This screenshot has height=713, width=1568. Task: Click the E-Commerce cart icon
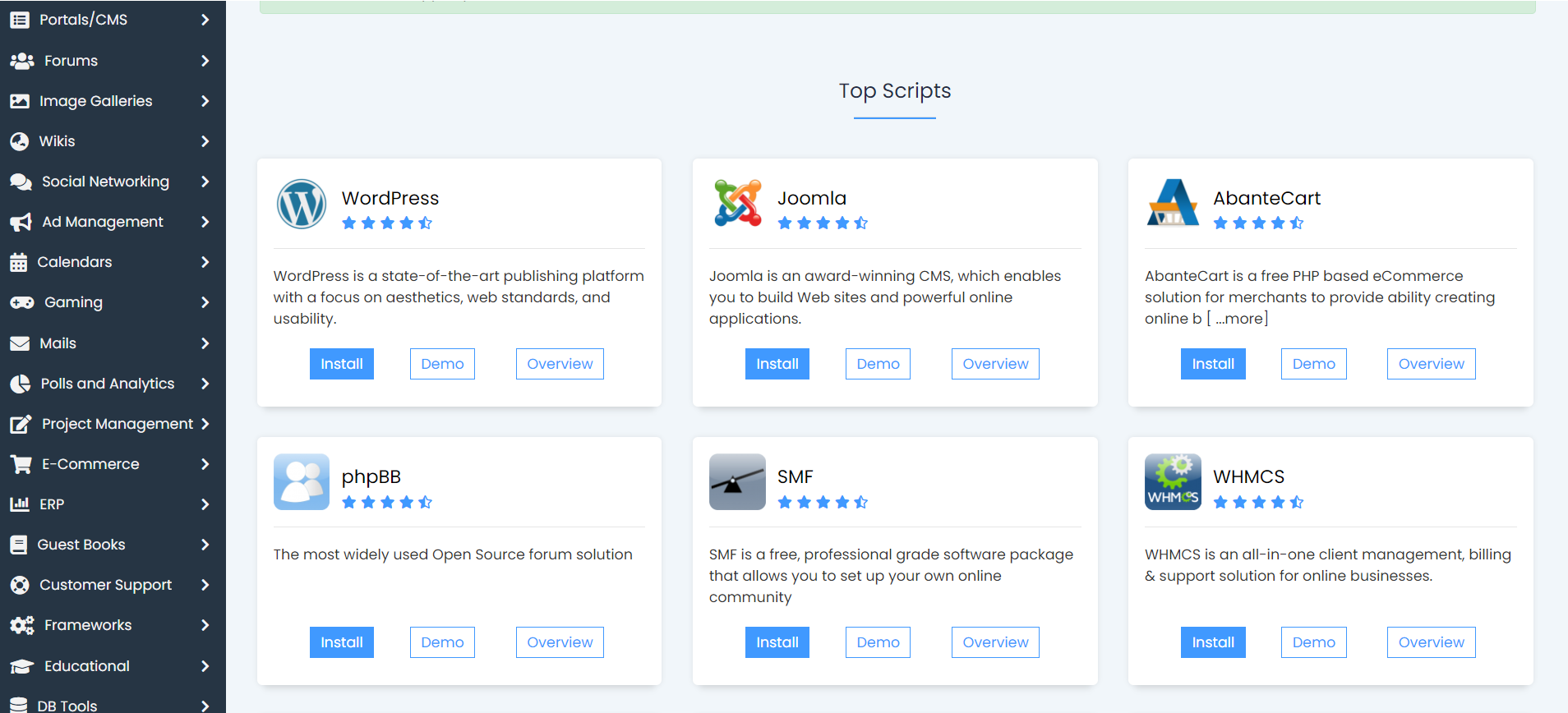point(21,464)
